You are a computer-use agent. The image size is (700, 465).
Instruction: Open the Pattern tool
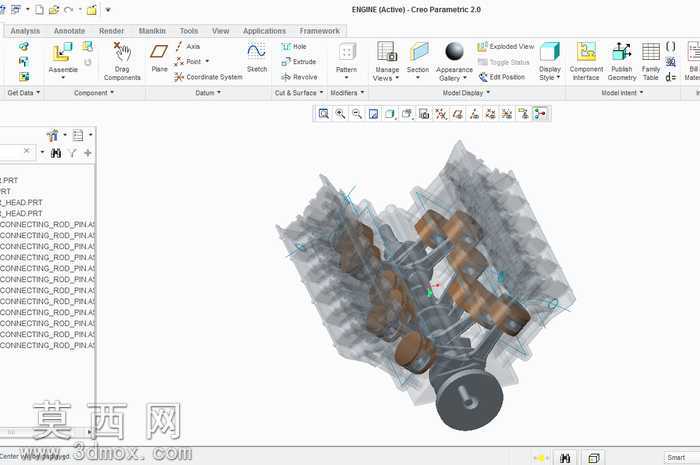pyautogui.click(x=346, y=61)
